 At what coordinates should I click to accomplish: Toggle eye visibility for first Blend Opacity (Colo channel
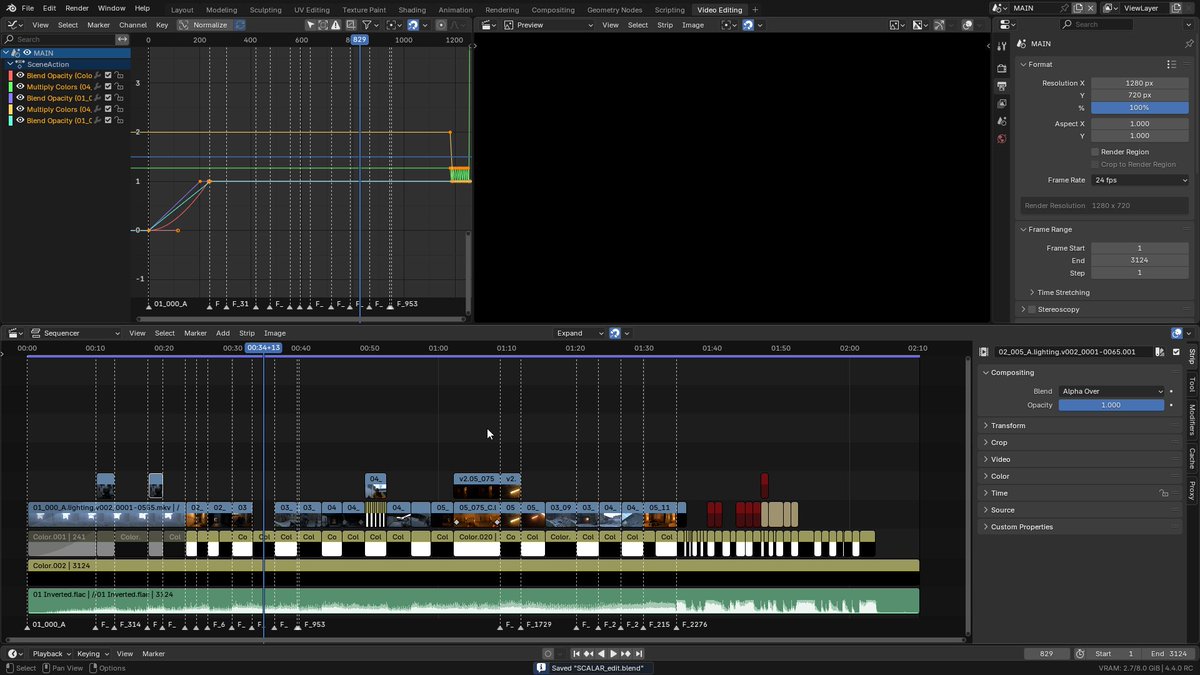click(20, 75)
